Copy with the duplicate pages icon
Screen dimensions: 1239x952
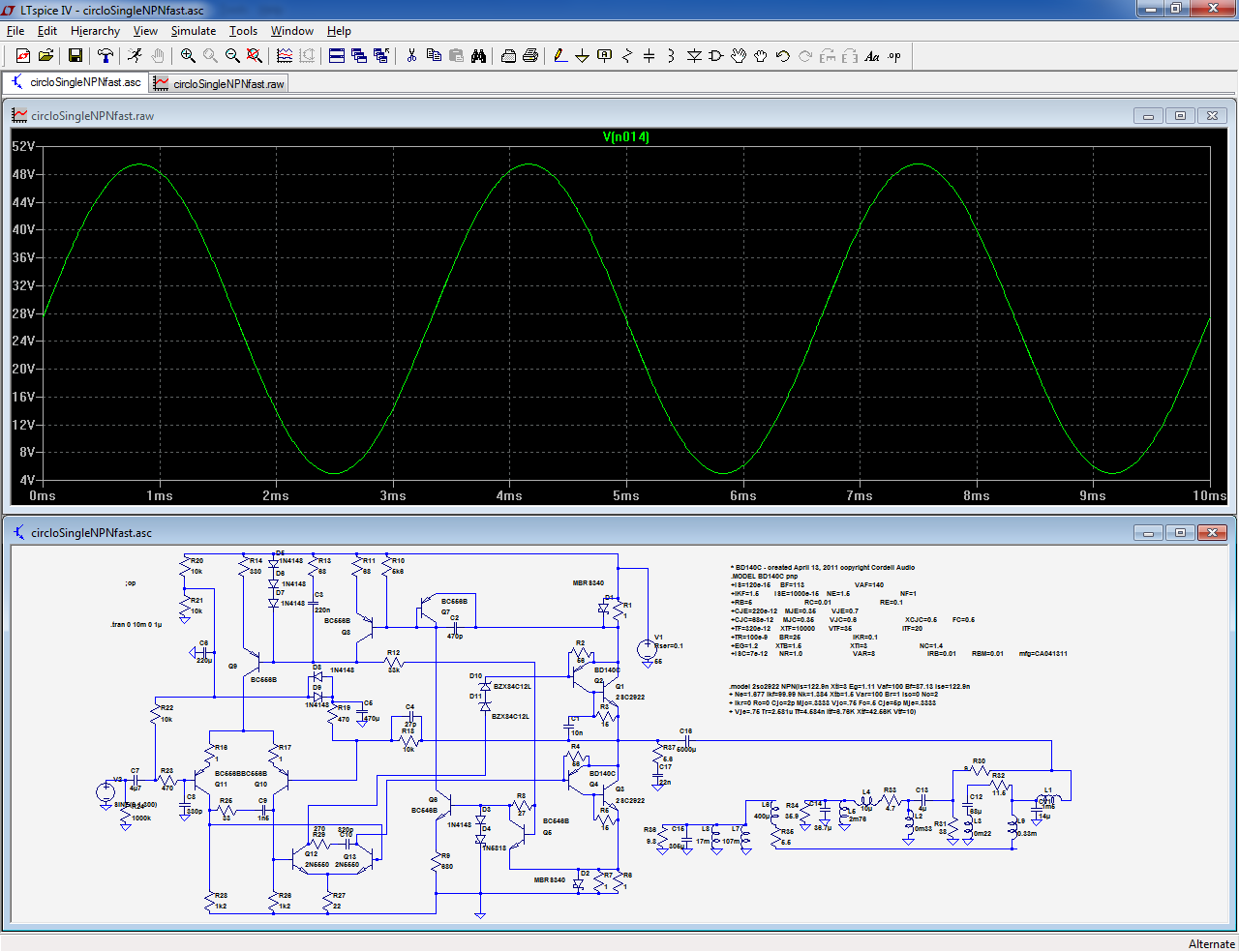[x=434, y=56]
